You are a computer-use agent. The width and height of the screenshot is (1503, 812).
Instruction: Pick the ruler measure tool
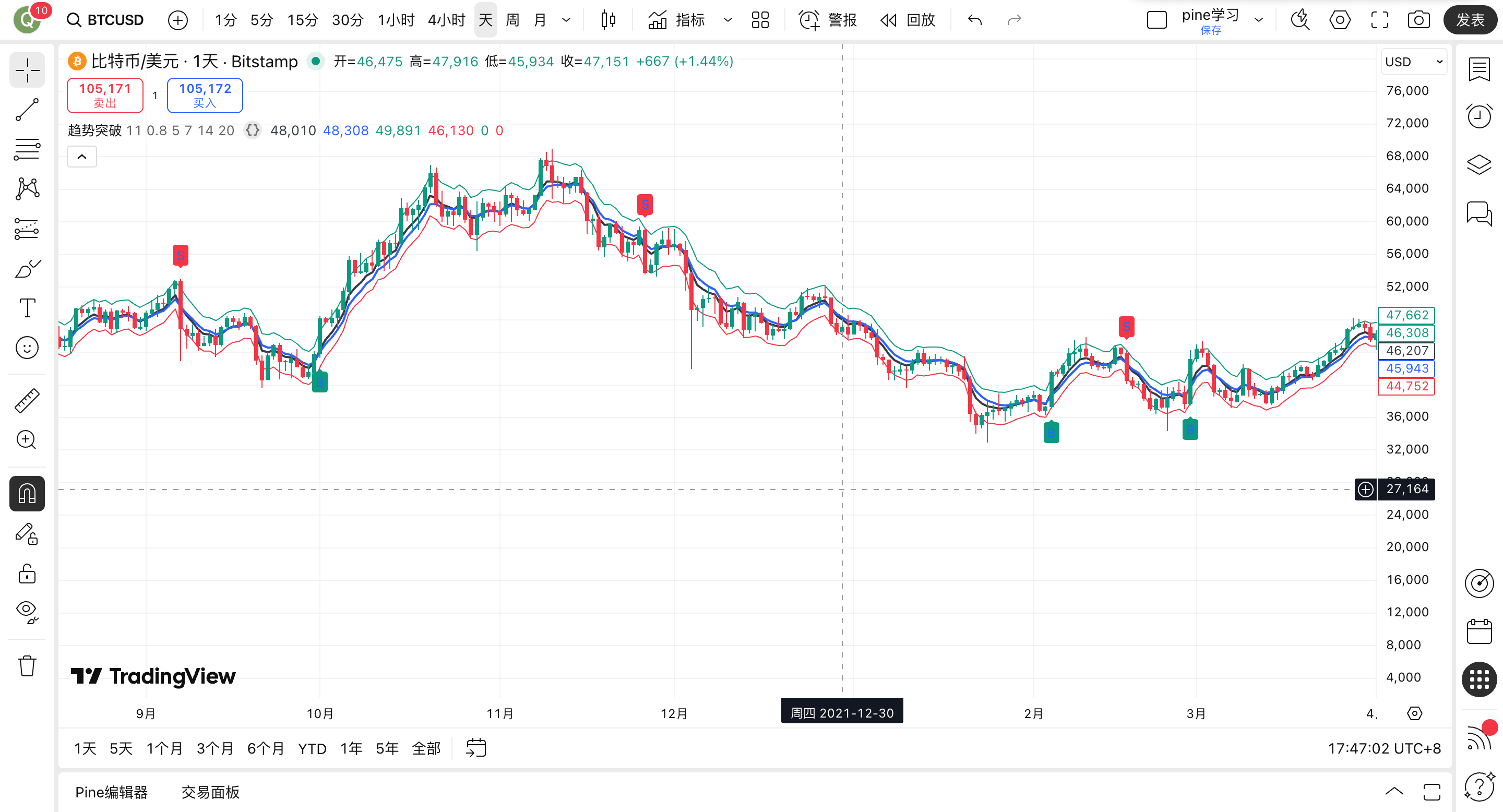point(27,401)
